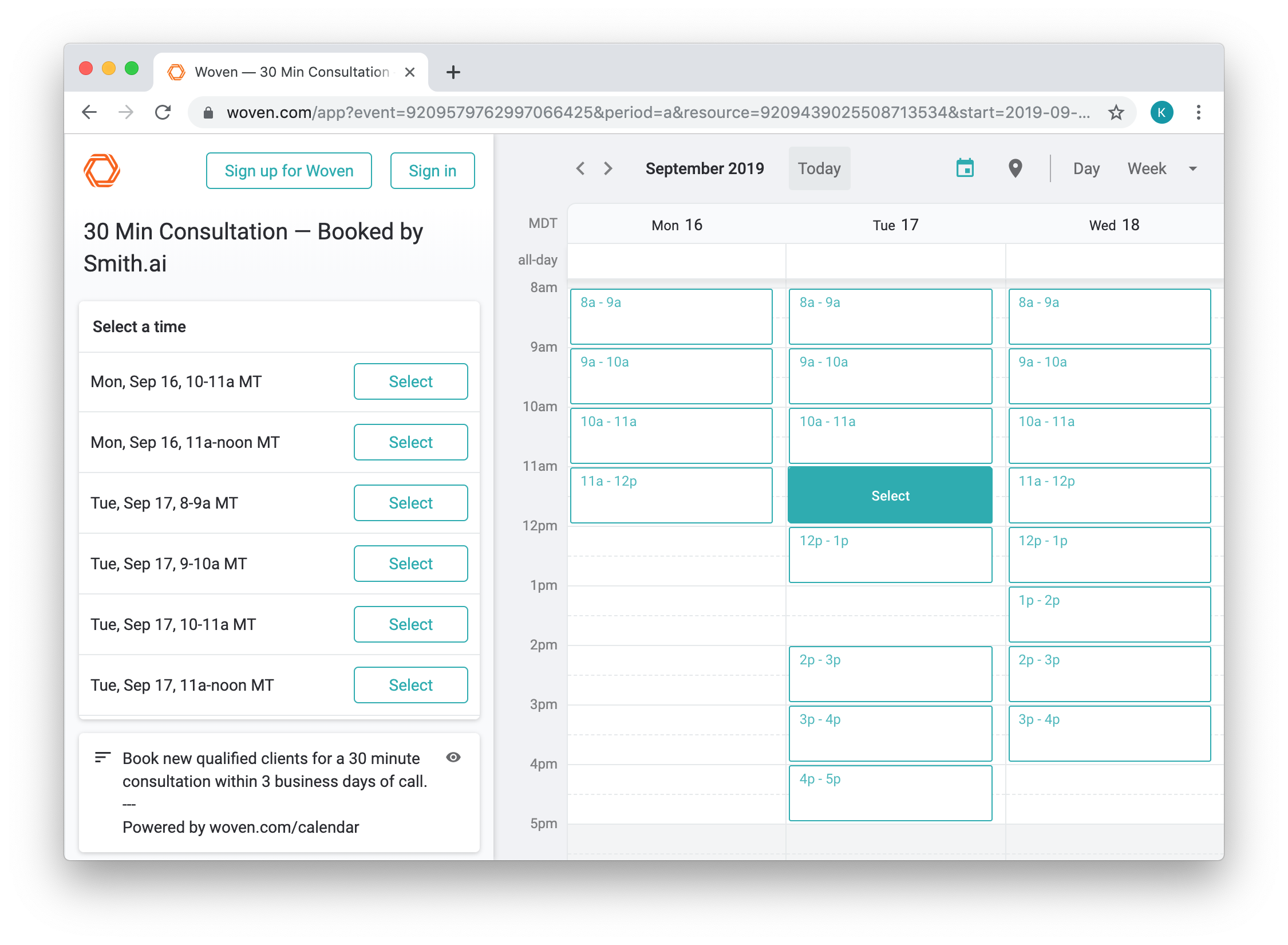Switch to Day view
Image resolution: width=1288 pixels, height=945 pixels.
1086,169
